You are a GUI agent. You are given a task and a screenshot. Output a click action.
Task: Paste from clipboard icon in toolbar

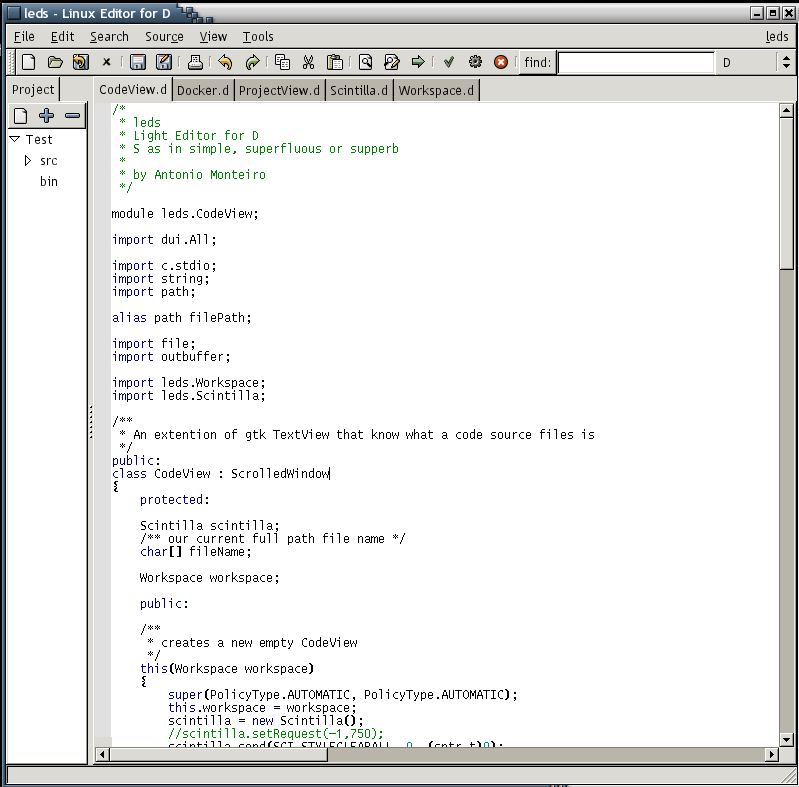coord(335,62)
